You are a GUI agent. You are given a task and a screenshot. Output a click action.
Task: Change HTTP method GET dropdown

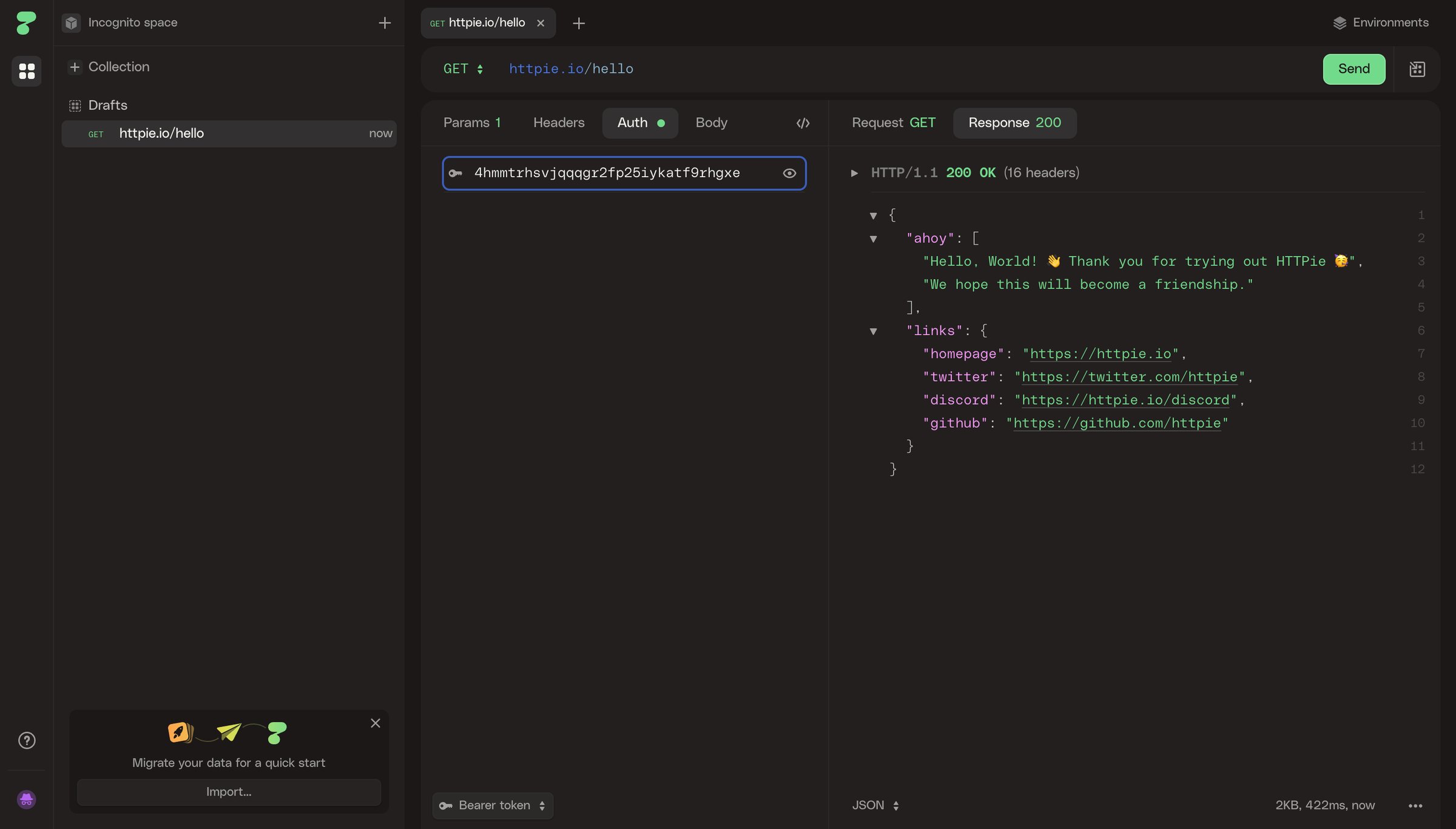[463, 69]
